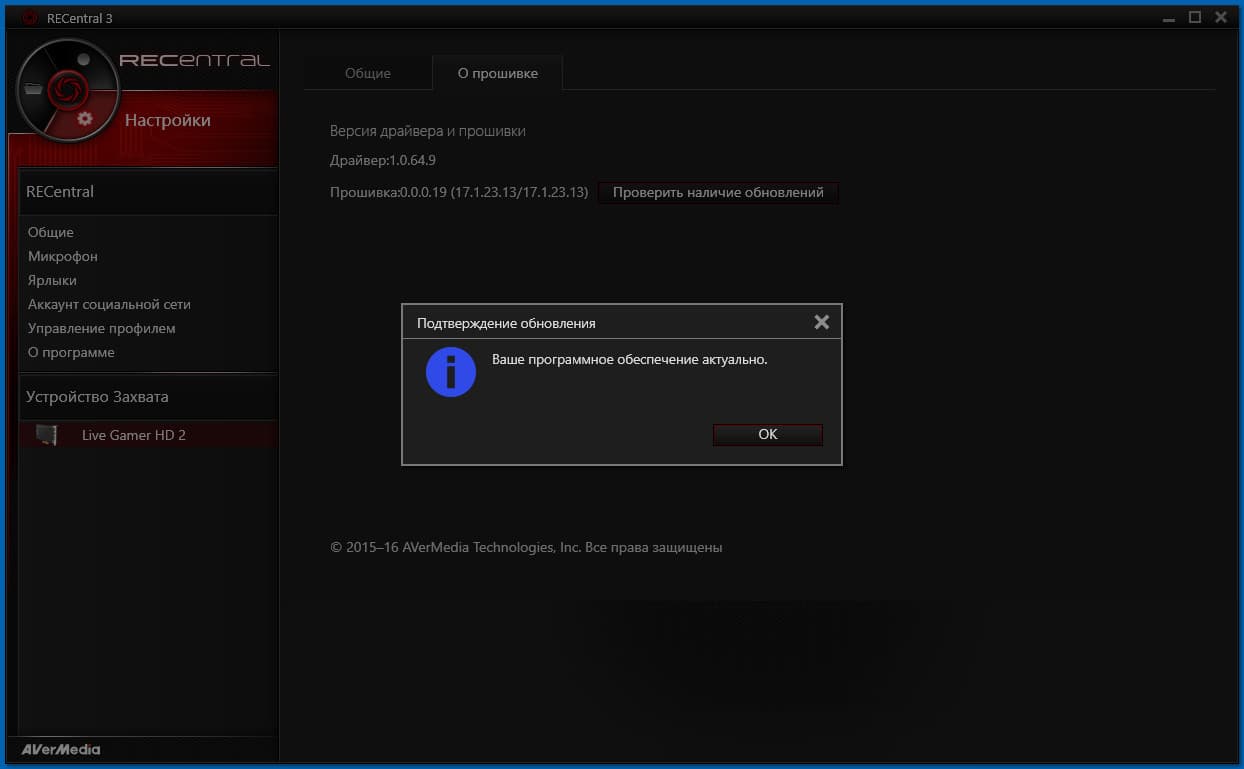1244x769 pixels.
Task: Click Версия драйвера и прошивки label
Action: 428,131
